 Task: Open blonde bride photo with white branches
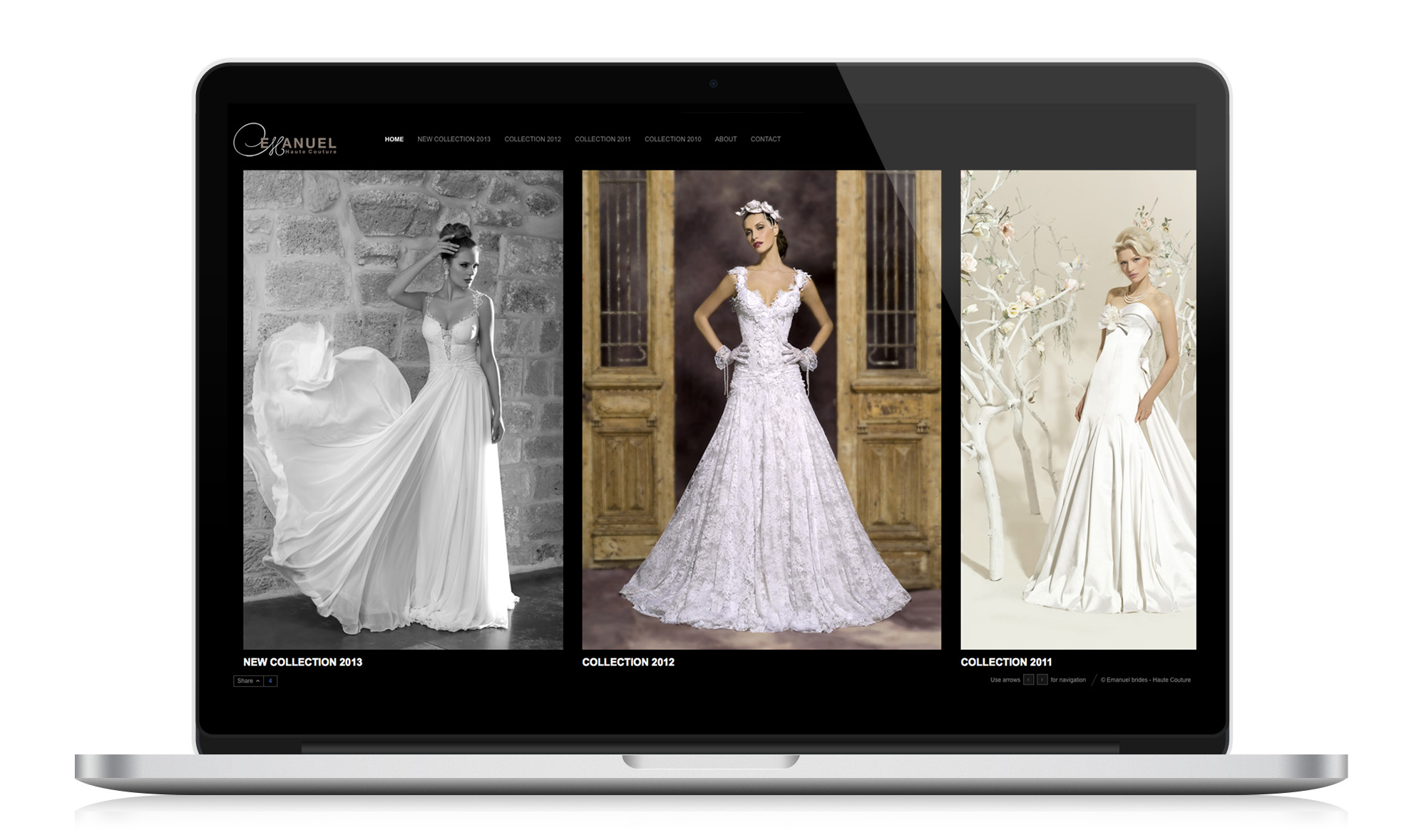coord(1077,409)
